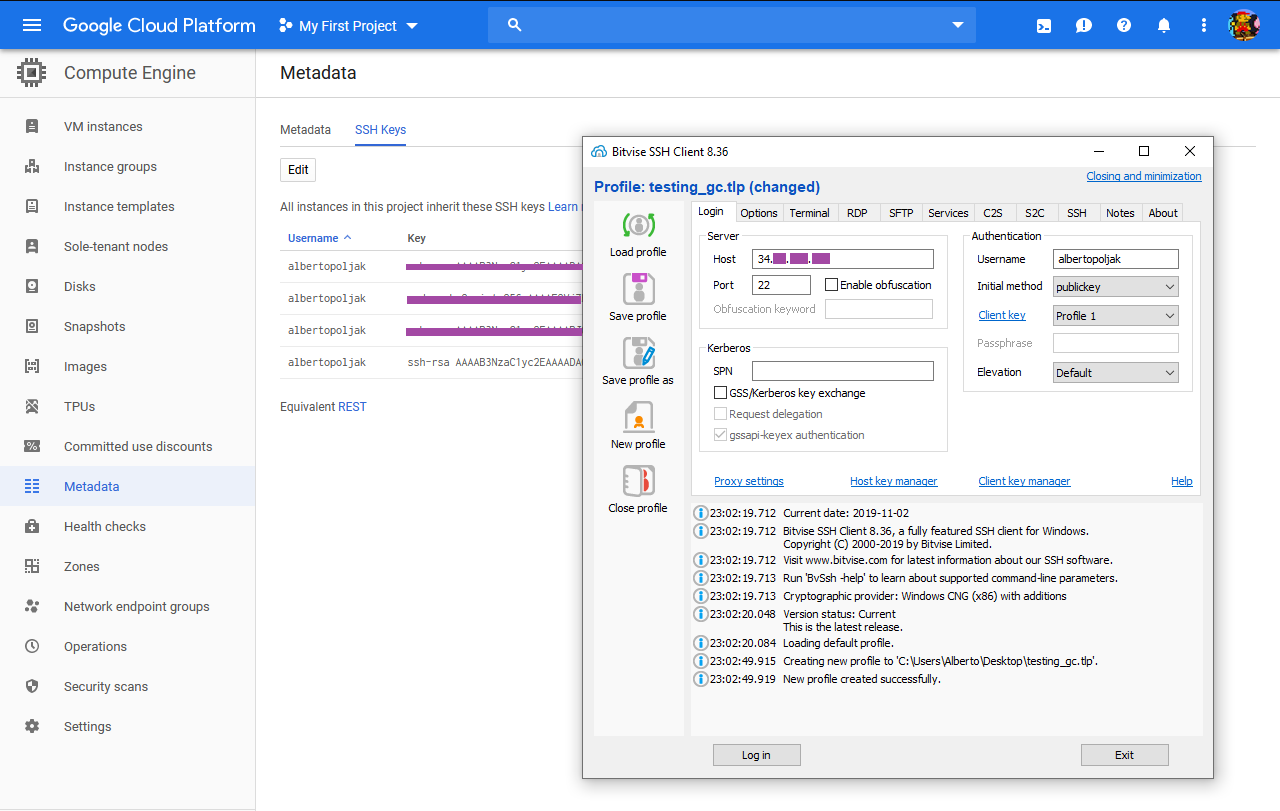Viewport: 1280px width, 811px height.
Task: Open Host key manager link
Action: (x=894, y=481)
